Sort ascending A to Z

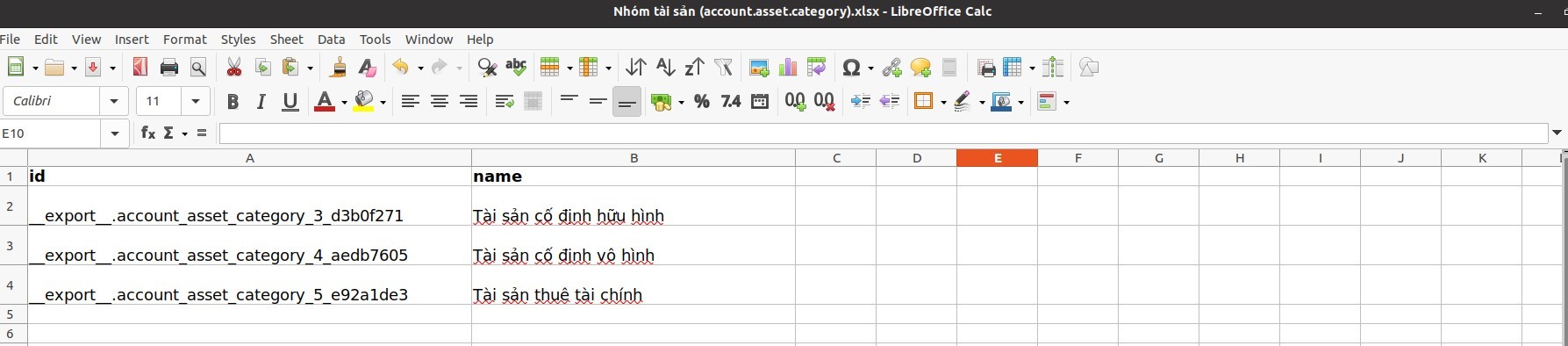[x=665, y=68]
